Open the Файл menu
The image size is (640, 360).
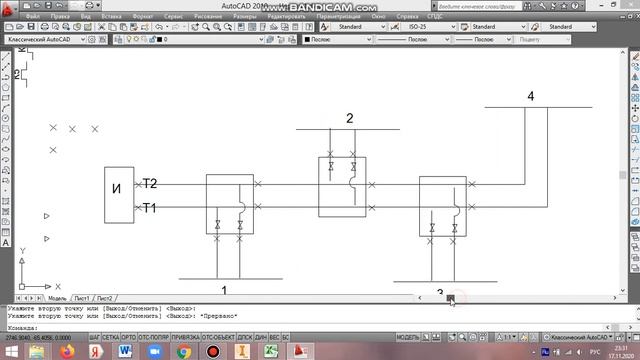33,17
